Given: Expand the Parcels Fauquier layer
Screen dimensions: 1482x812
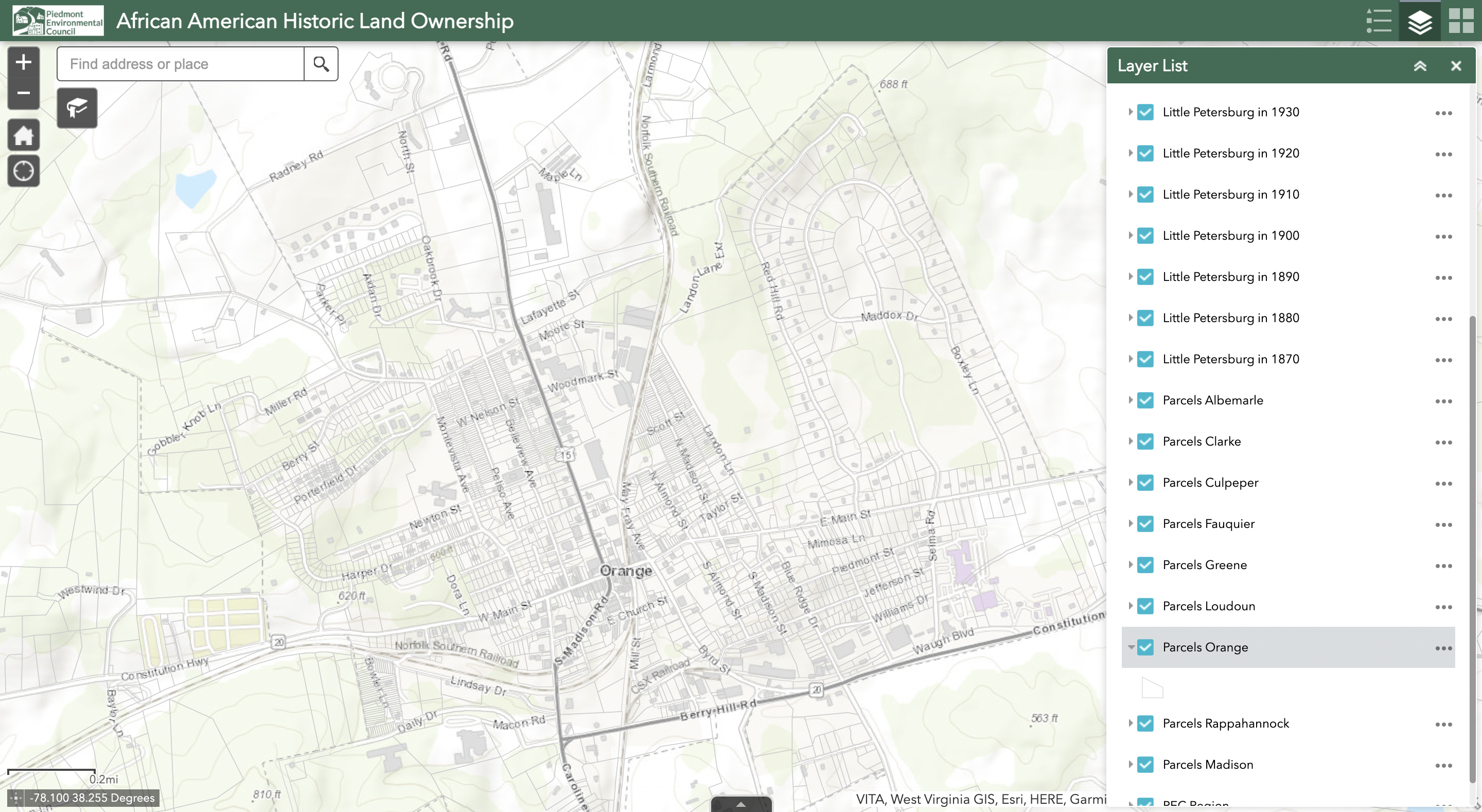Looking at the screenshot, I should click(x=1130, y=524).
